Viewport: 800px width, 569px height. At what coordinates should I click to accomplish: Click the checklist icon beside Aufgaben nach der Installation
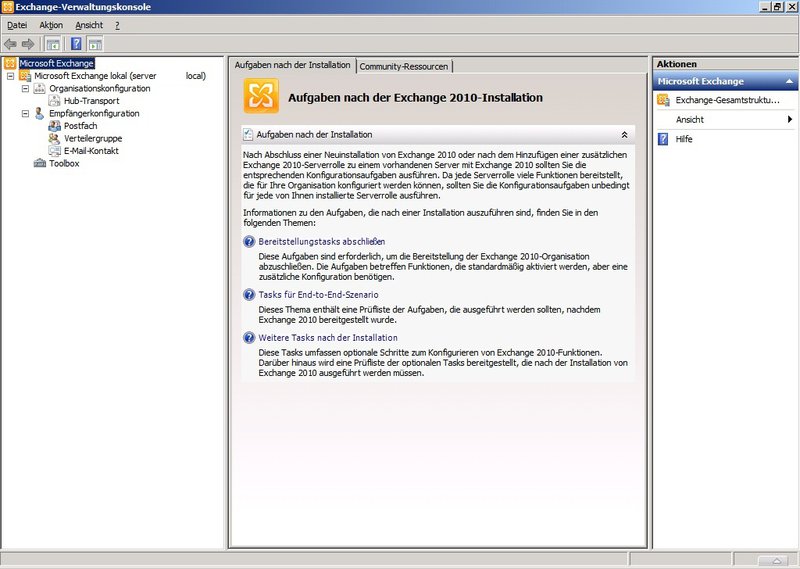[x=248, y=135]
